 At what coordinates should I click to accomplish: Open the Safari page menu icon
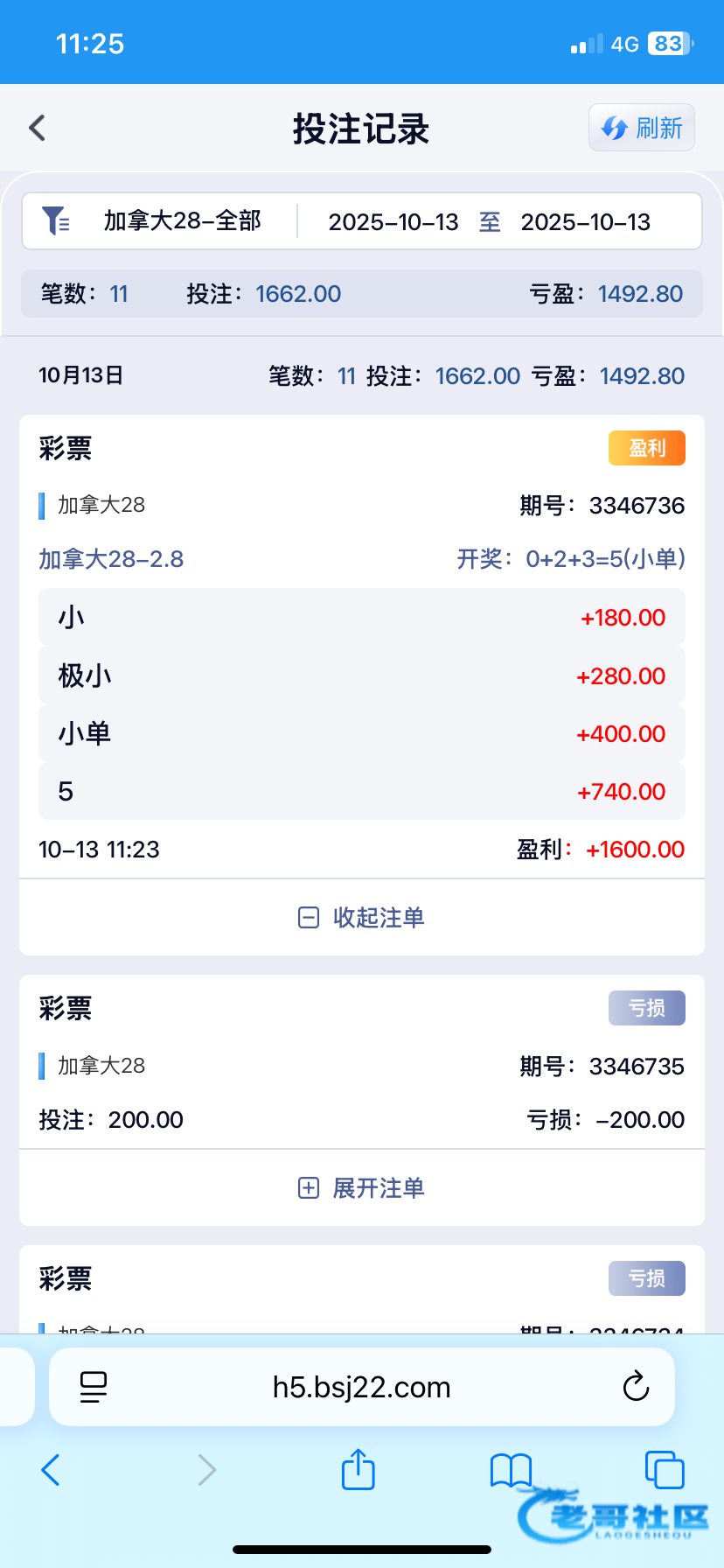pos(94,1387)
